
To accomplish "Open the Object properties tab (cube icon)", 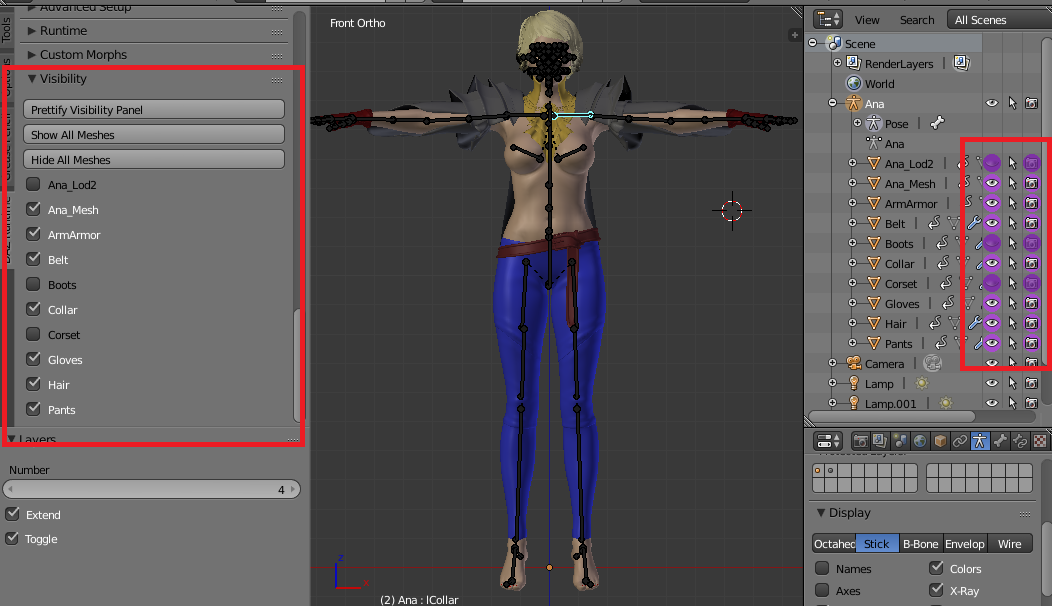I will coord(940,441).
